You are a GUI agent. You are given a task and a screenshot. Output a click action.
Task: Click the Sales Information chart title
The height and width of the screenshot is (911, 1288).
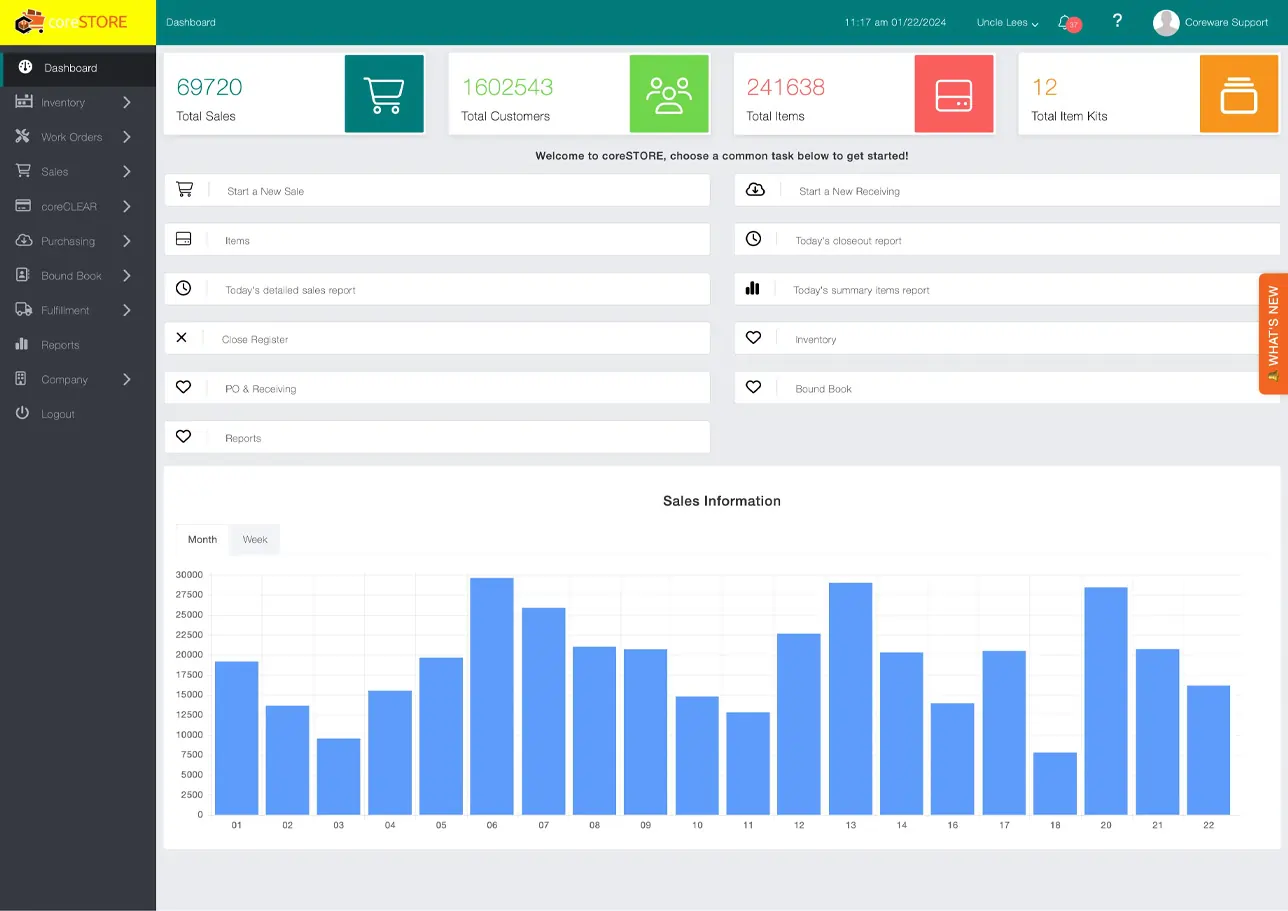(722, 501)
